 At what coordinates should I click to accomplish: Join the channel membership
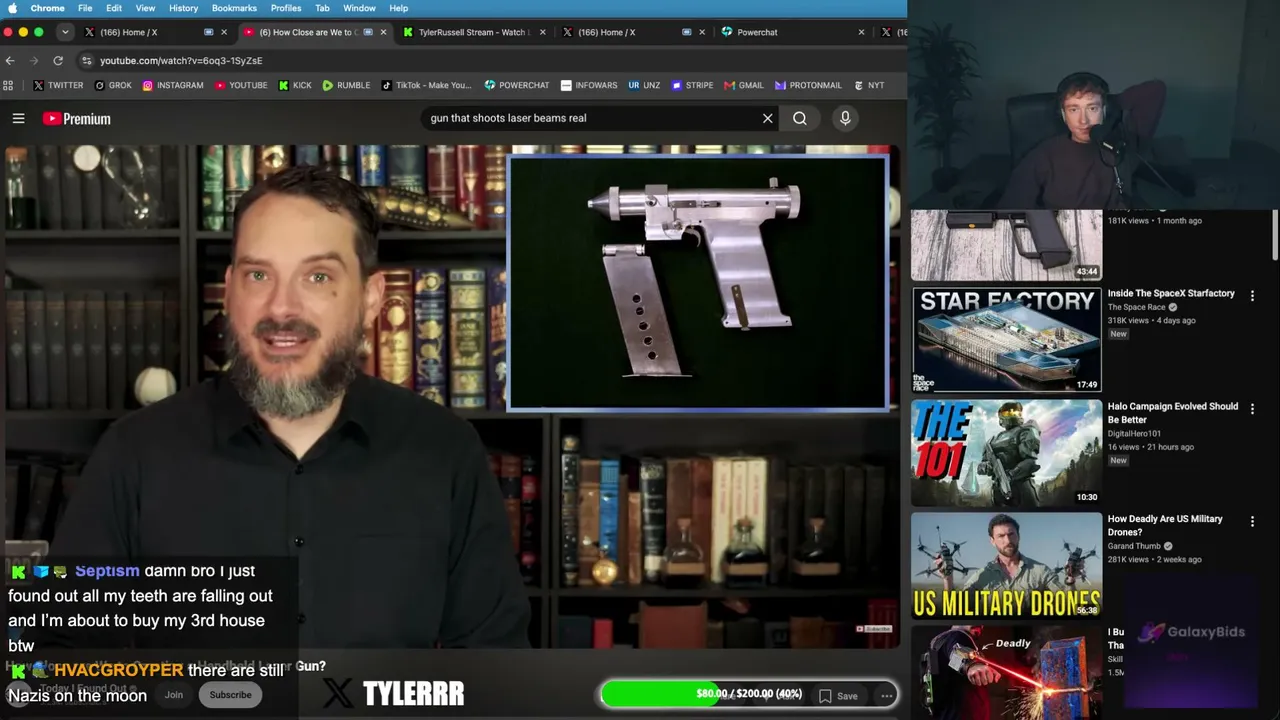point(174,695)
